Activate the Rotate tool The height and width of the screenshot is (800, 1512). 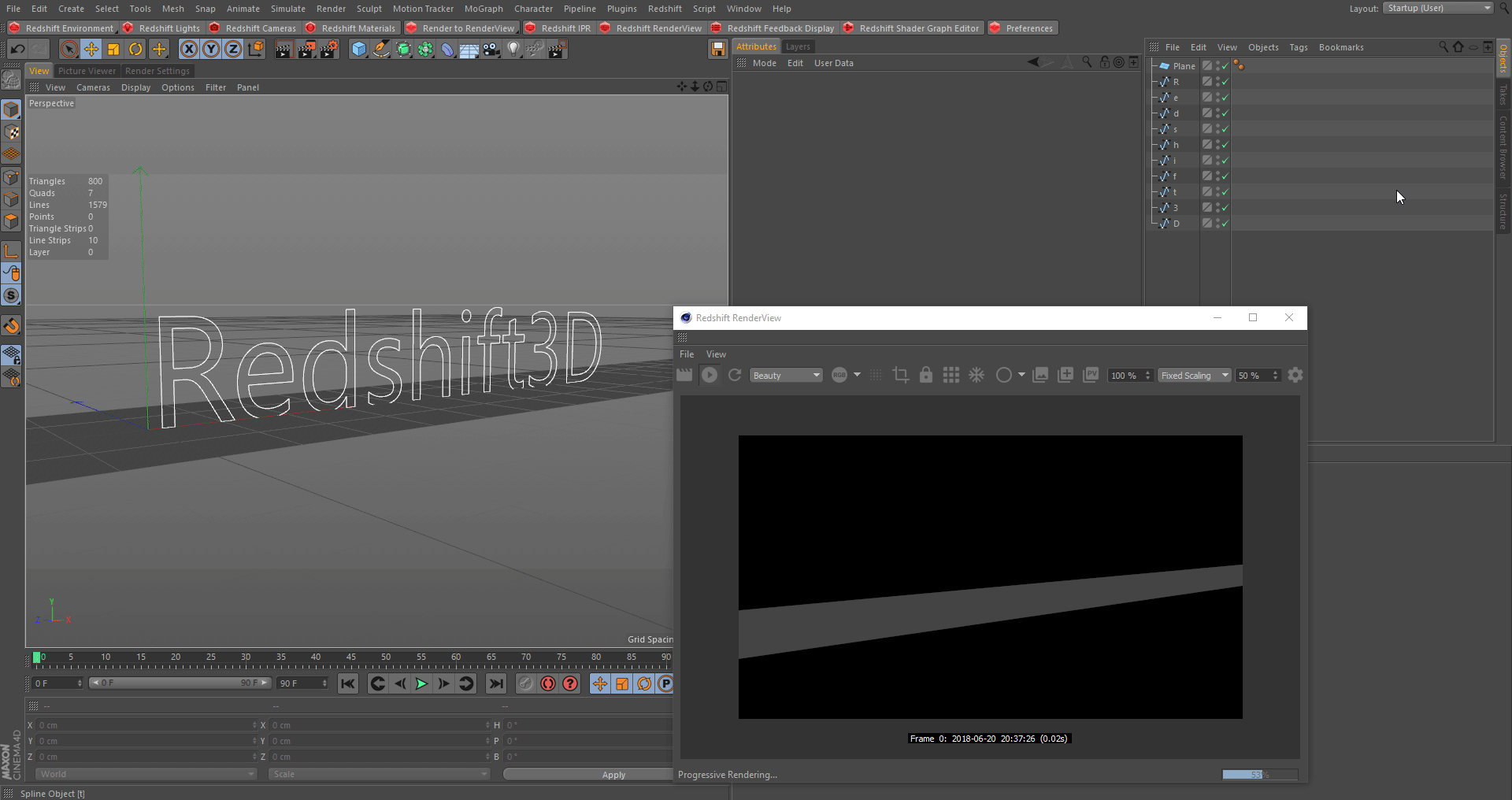(135, 50)
